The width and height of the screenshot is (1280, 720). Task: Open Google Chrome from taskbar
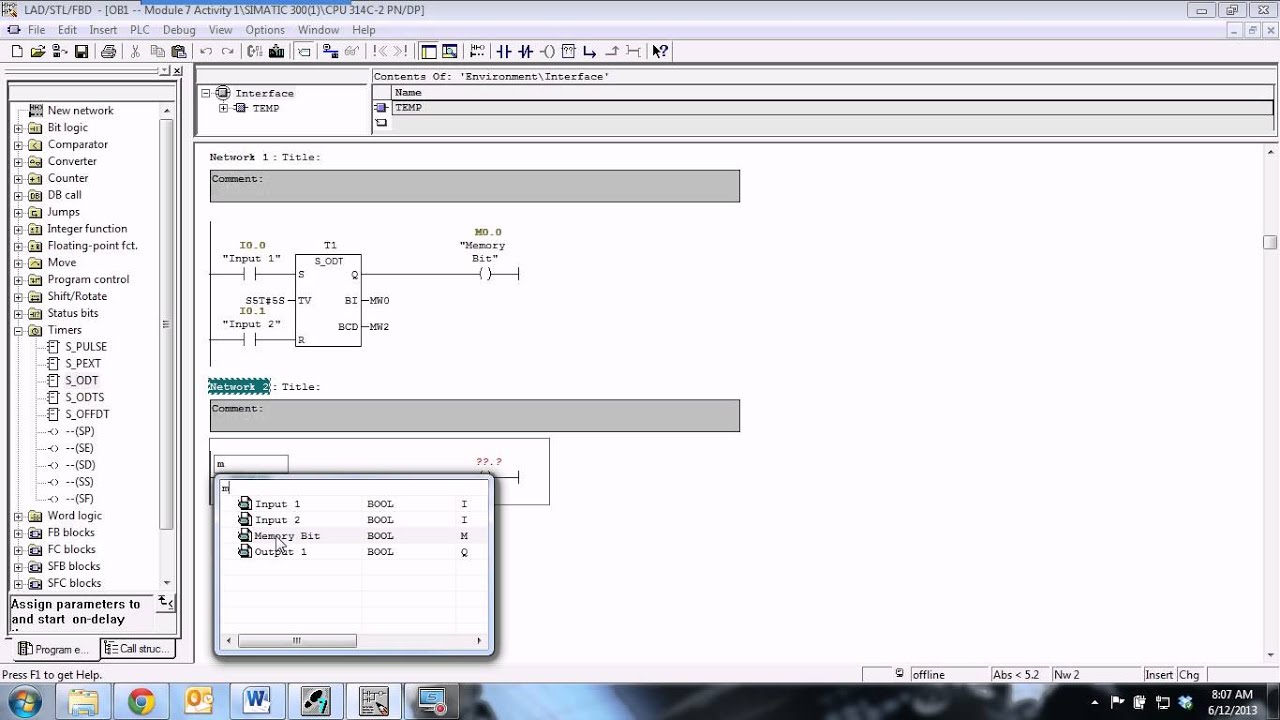139,701
